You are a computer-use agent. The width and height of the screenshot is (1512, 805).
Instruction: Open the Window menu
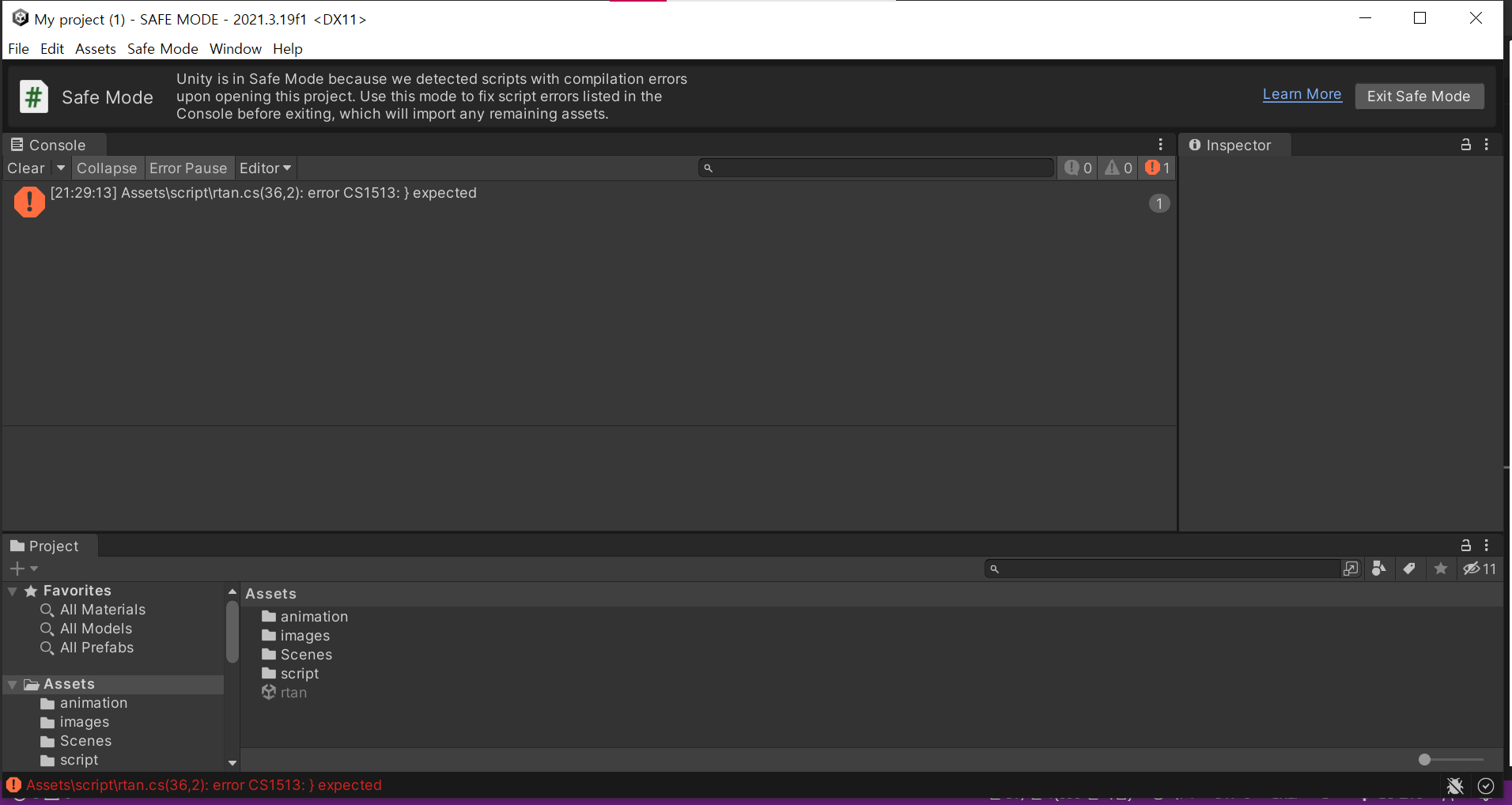(x=236, y=48)
